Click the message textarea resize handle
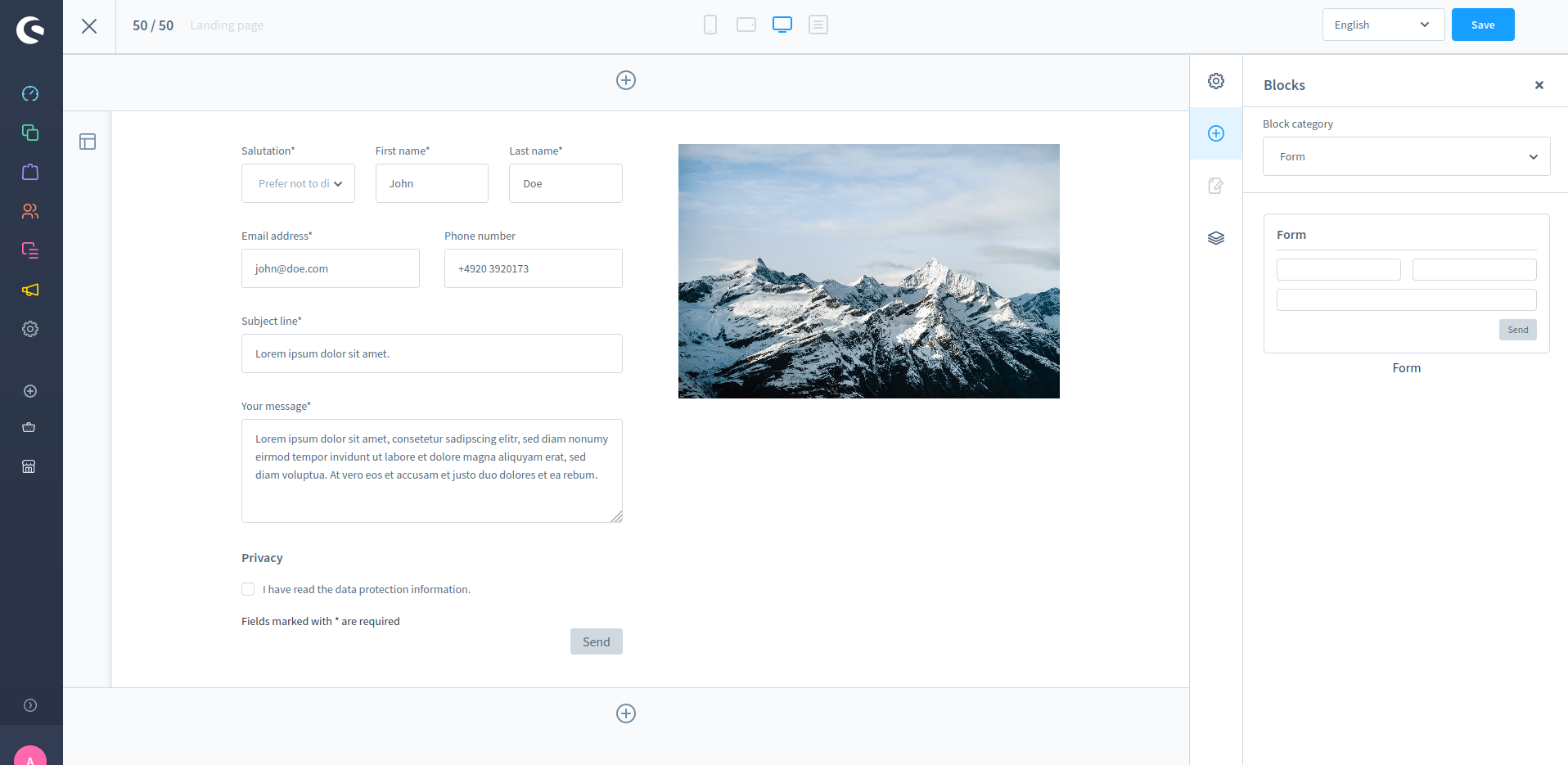1568x765 pixels. click(x=616, y=516)
